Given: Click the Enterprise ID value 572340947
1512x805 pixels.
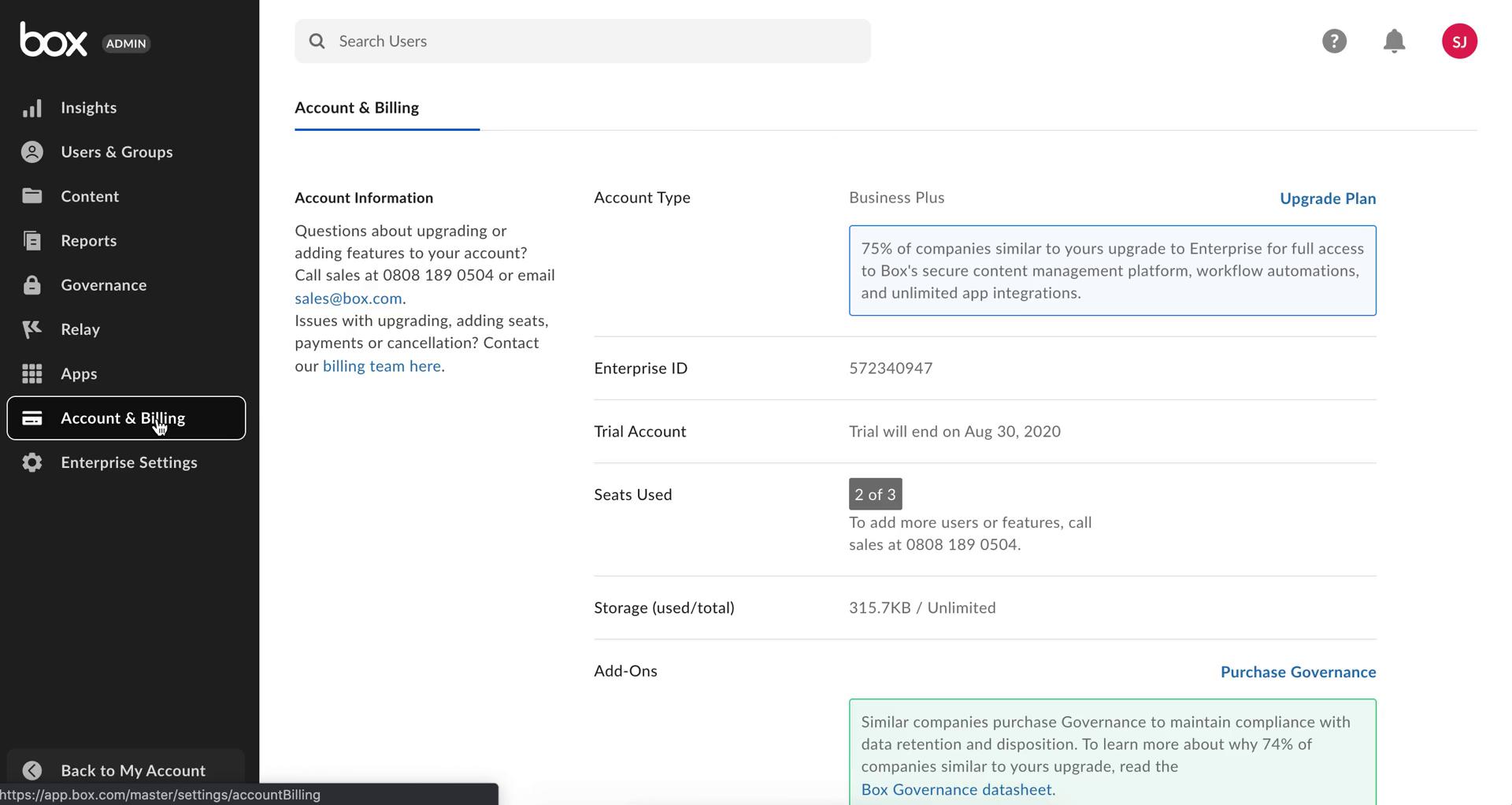Looking at the screenshot, I should [891, 368].
